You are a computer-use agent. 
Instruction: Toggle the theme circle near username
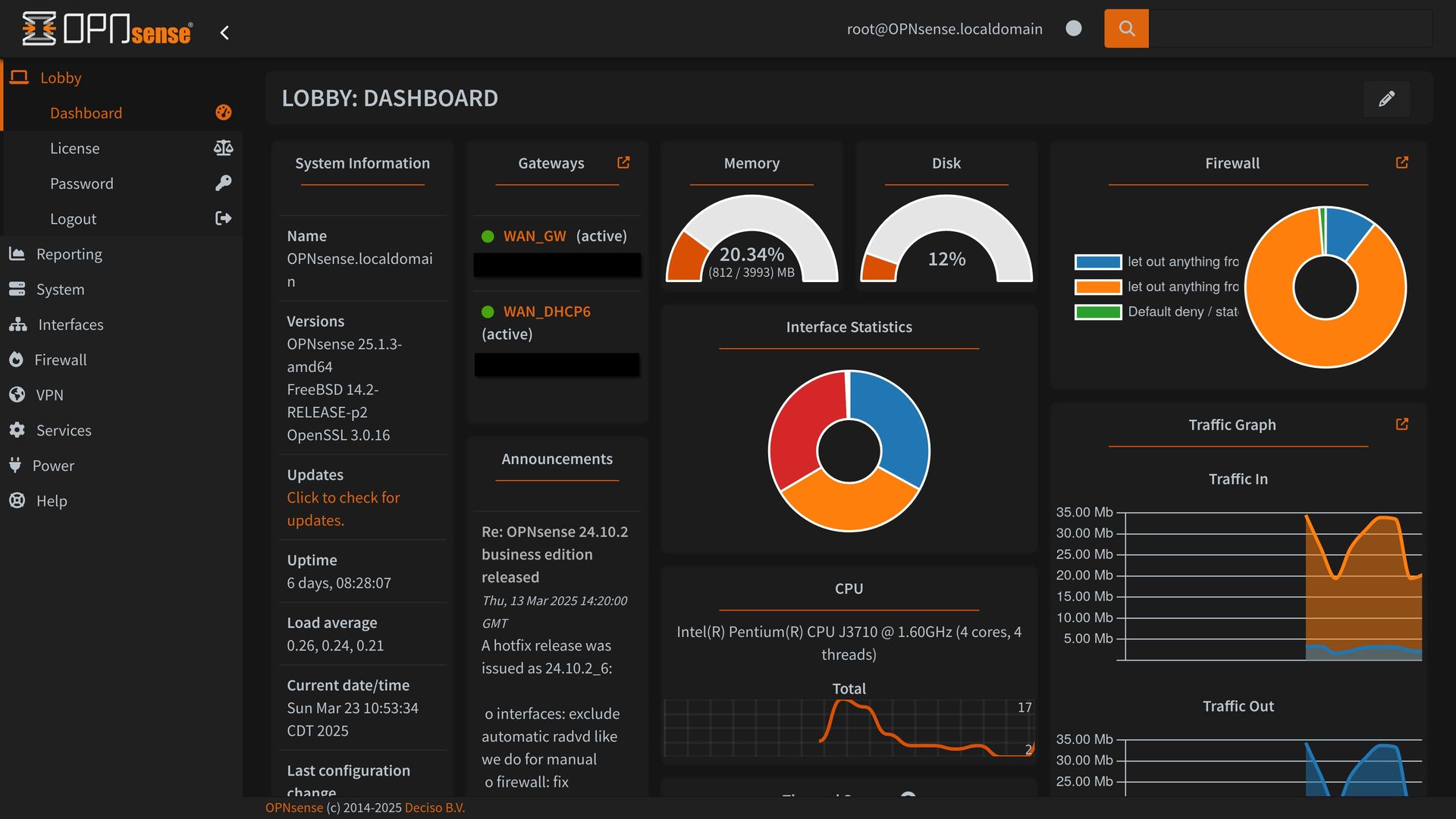(x=1073, y=29)
